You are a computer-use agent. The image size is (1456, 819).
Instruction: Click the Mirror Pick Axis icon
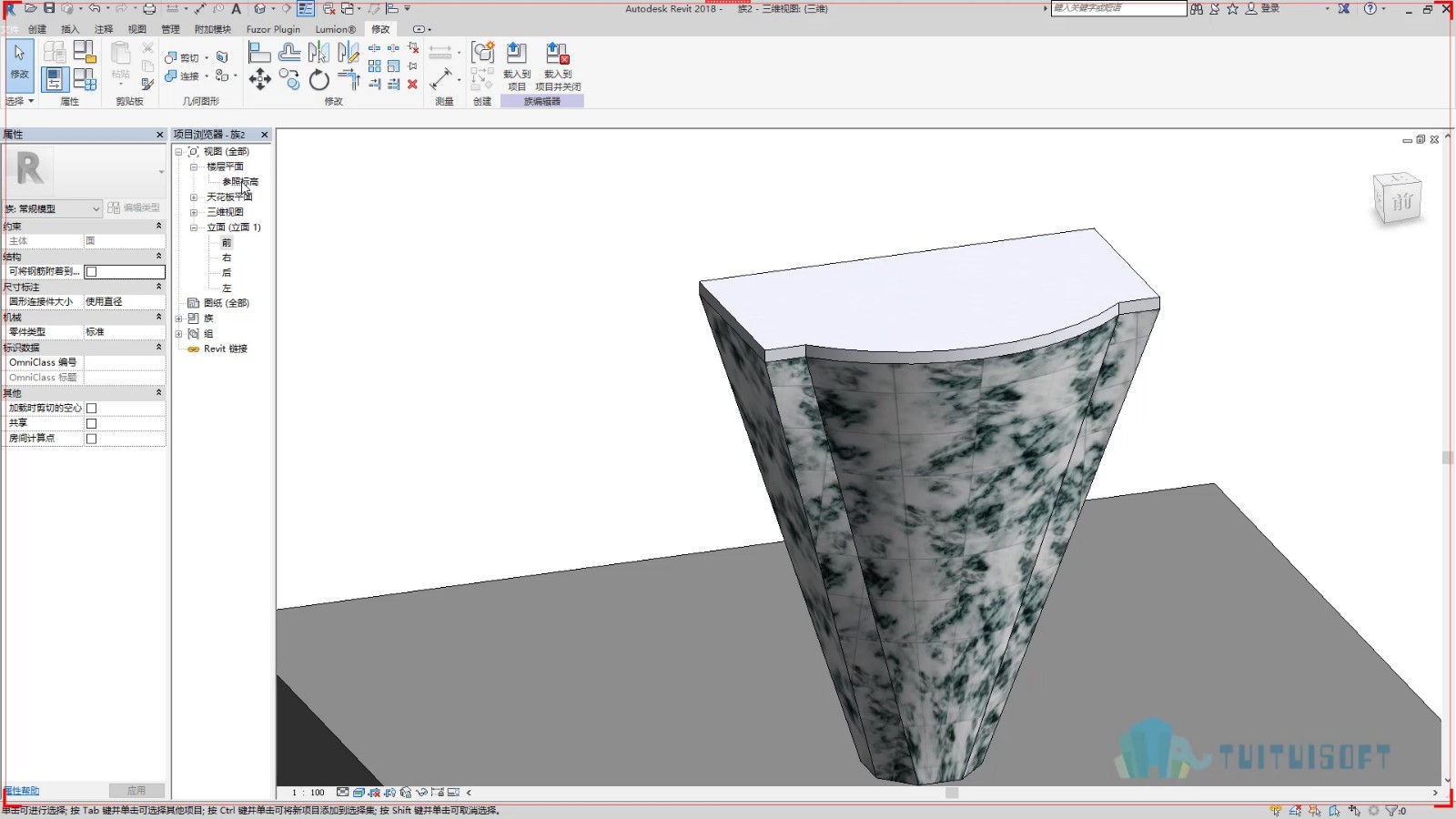[x=318, y=53]
